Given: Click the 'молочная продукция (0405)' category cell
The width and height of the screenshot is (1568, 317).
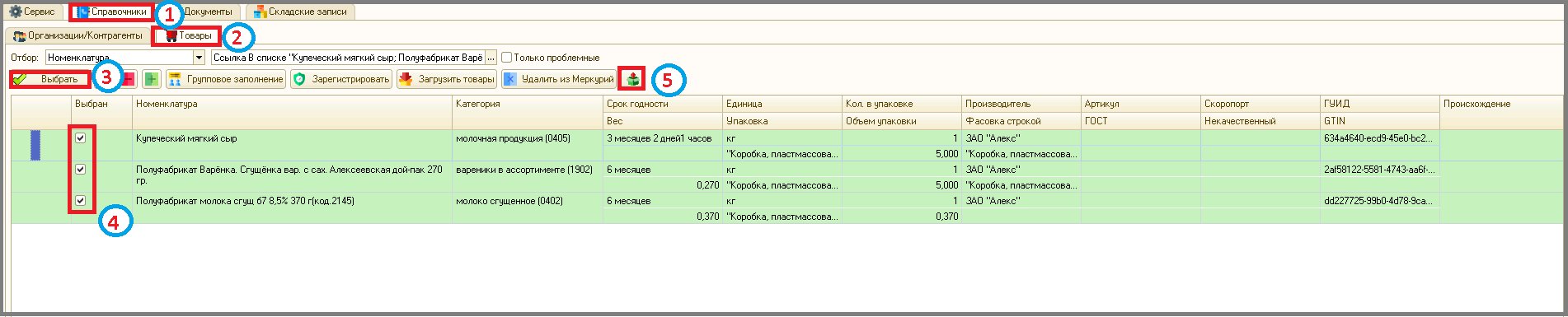Looking at the screenshot, I should (x=513, y=138).
